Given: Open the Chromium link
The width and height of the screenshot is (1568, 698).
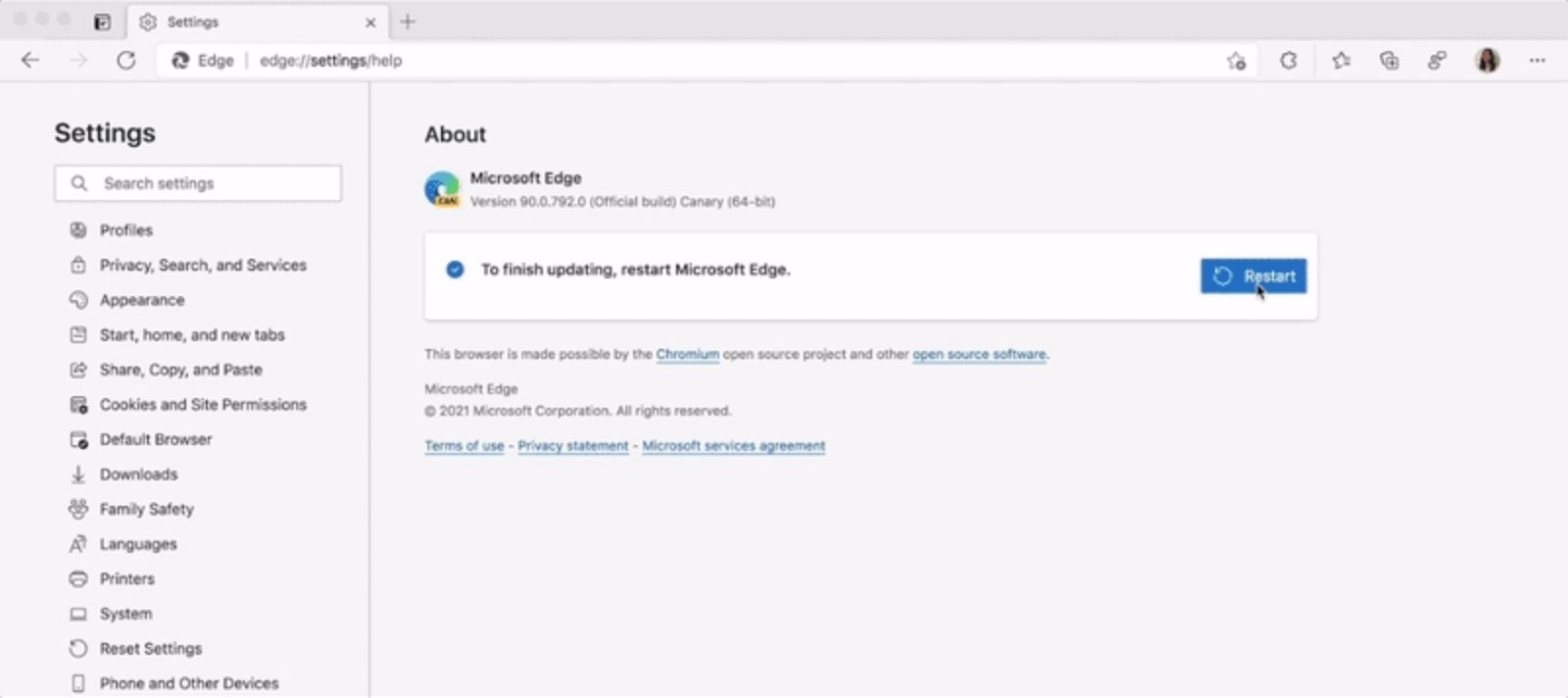Looking at the screenshot, I should [688, 354].
